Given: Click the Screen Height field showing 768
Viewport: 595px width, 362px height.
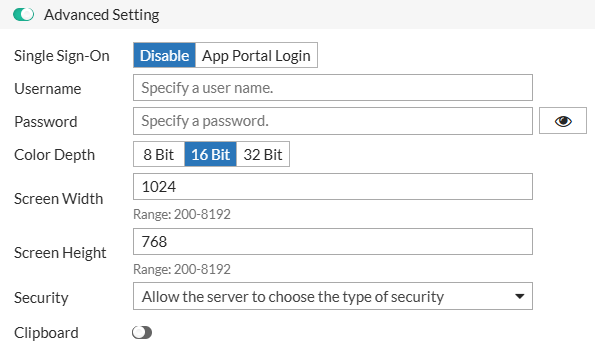Looking at the screenshot, I should 333,241.
